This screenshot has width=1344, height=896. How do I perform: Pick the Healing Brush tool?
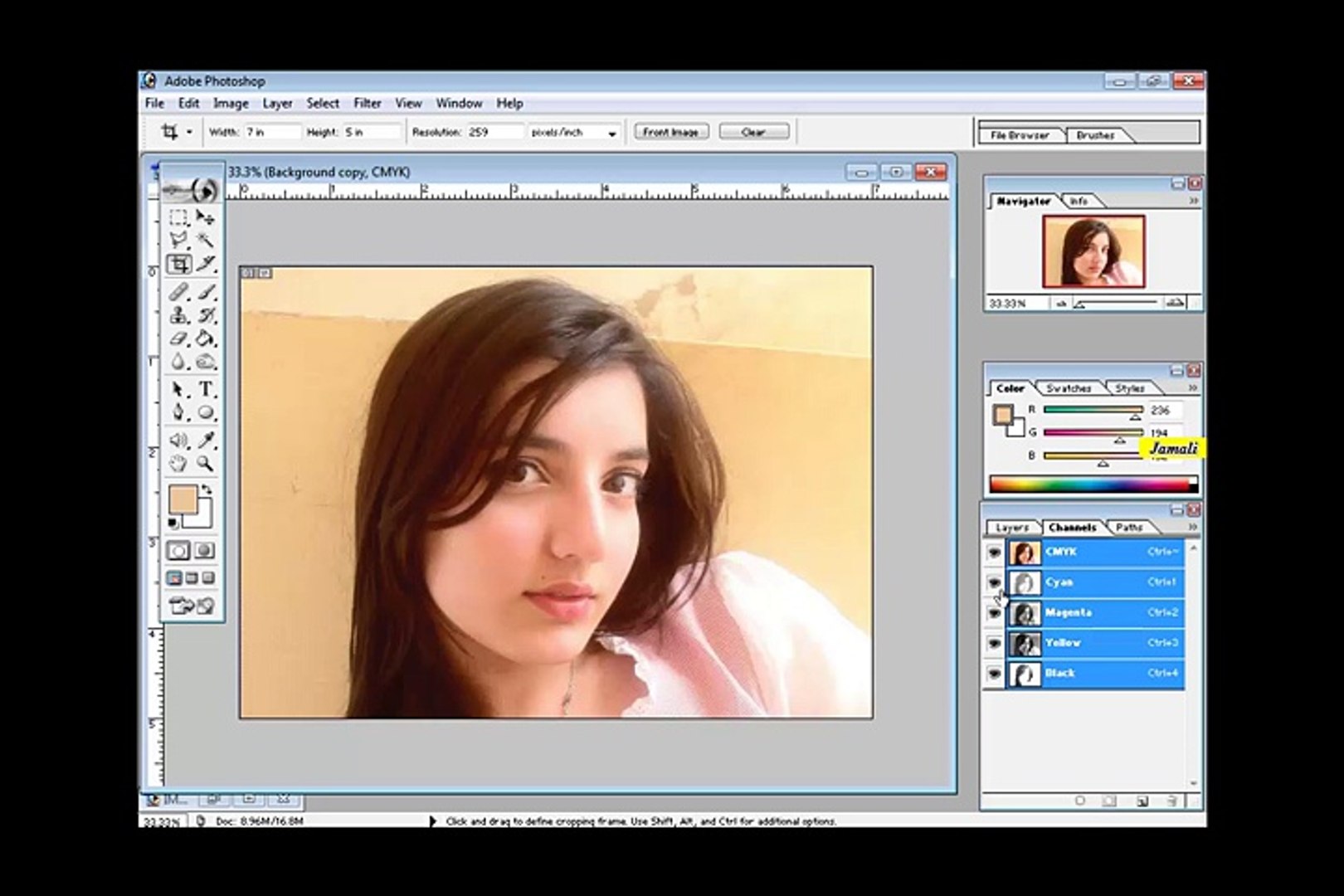point(178,292)
